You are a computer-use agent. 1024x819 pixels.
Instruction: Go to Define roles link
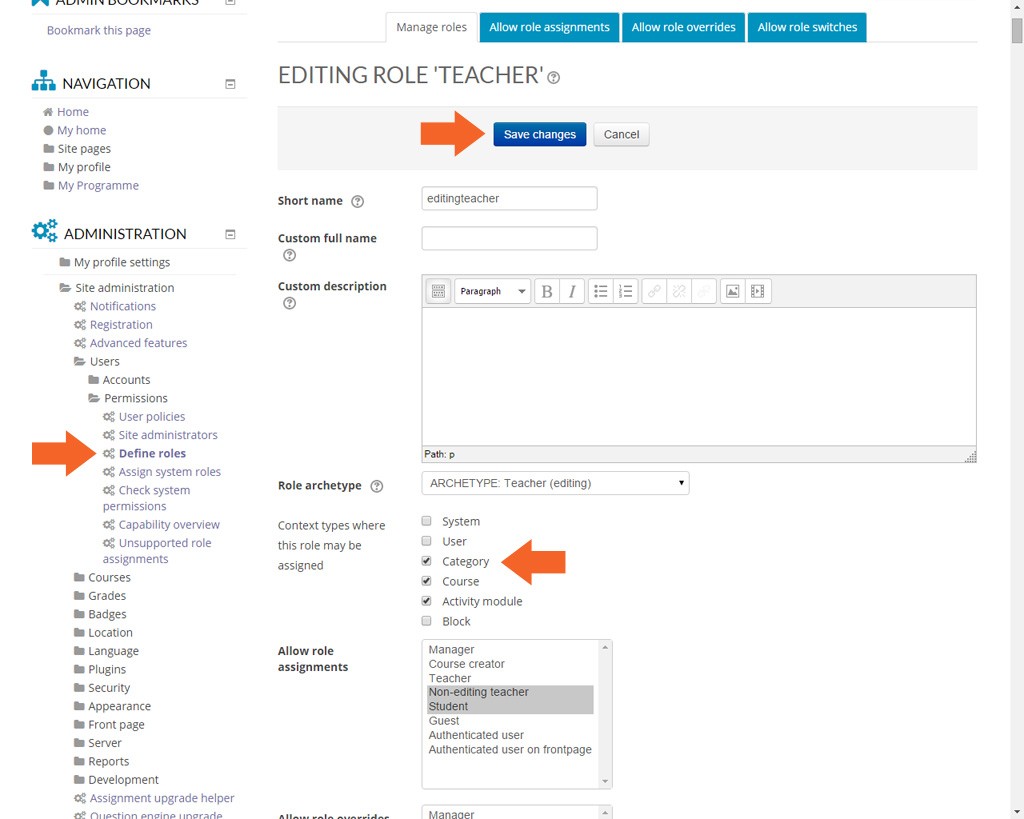[x=152, y=453]
